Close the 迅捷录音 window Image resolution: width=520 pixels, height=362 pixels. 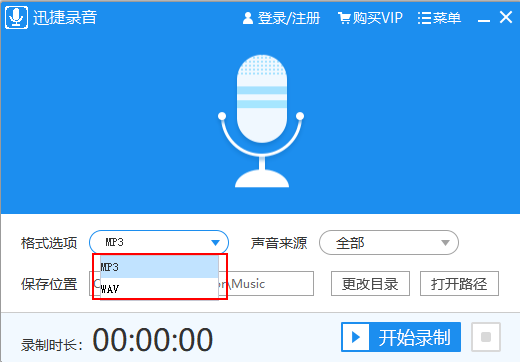pos(506,17)
